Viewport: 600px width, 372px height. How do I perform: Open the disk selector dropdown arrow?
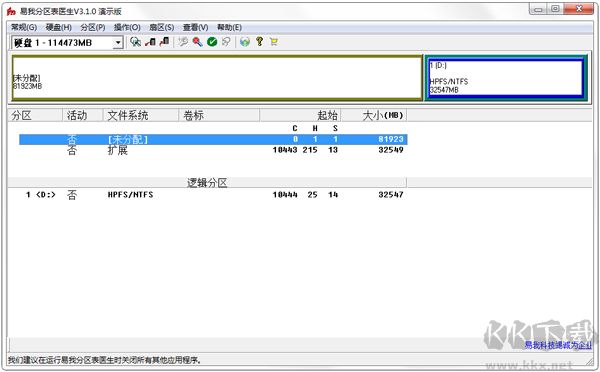tap(118, 42)
